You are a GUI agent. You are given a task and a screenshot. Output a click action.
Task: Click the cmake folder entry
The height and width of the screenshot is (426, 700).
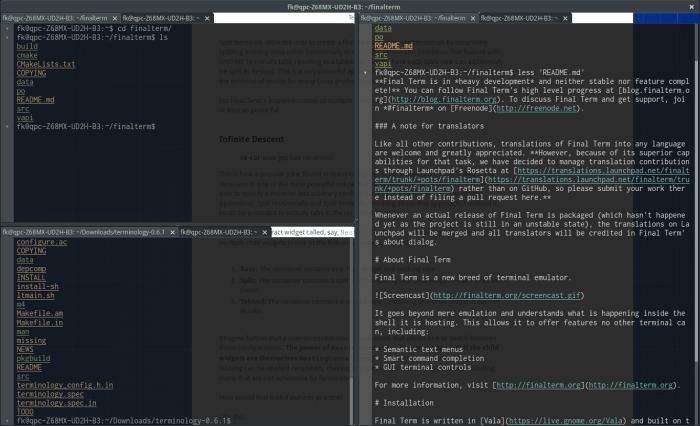(x=27, y=55)
